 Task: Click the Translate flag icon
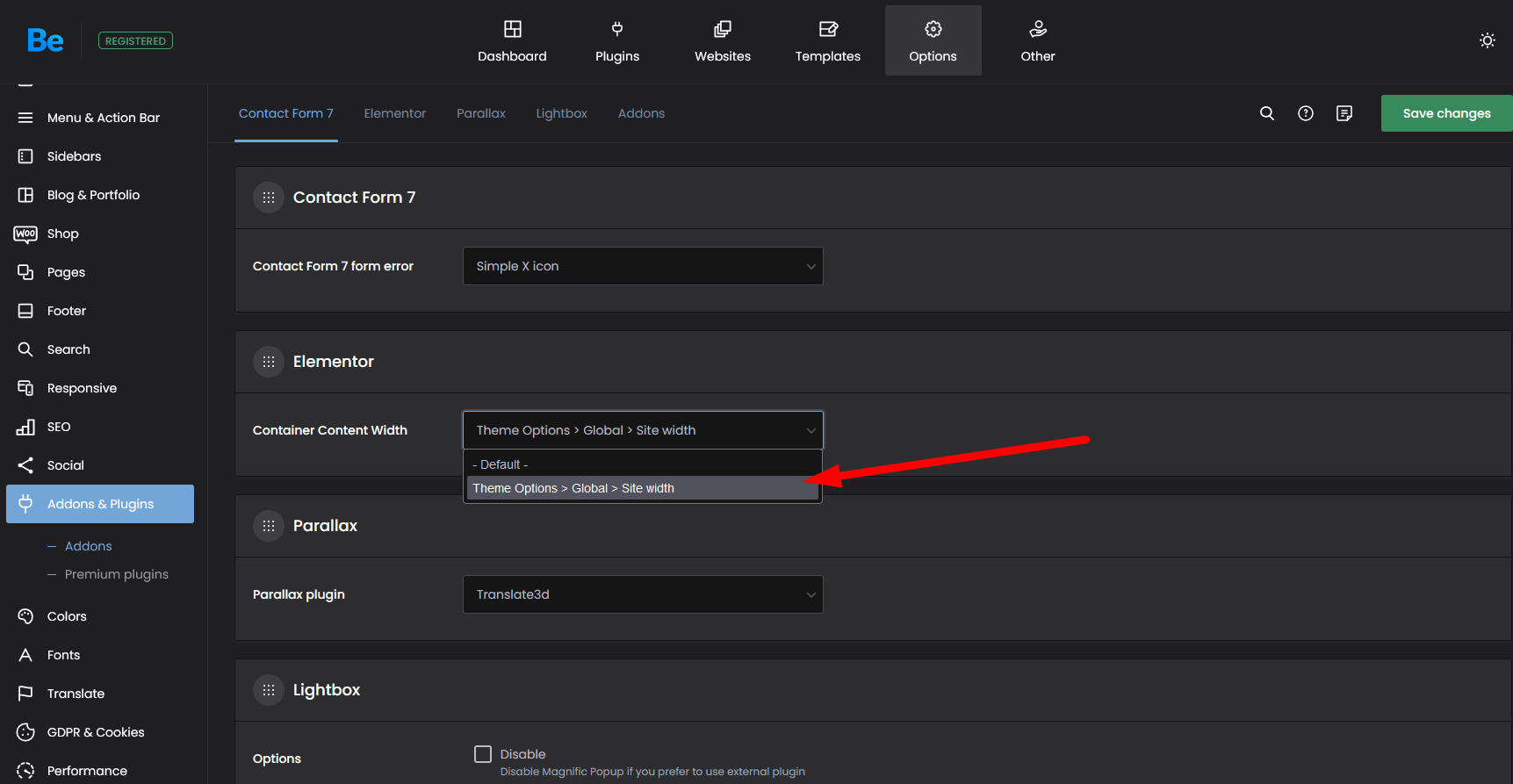25,694
